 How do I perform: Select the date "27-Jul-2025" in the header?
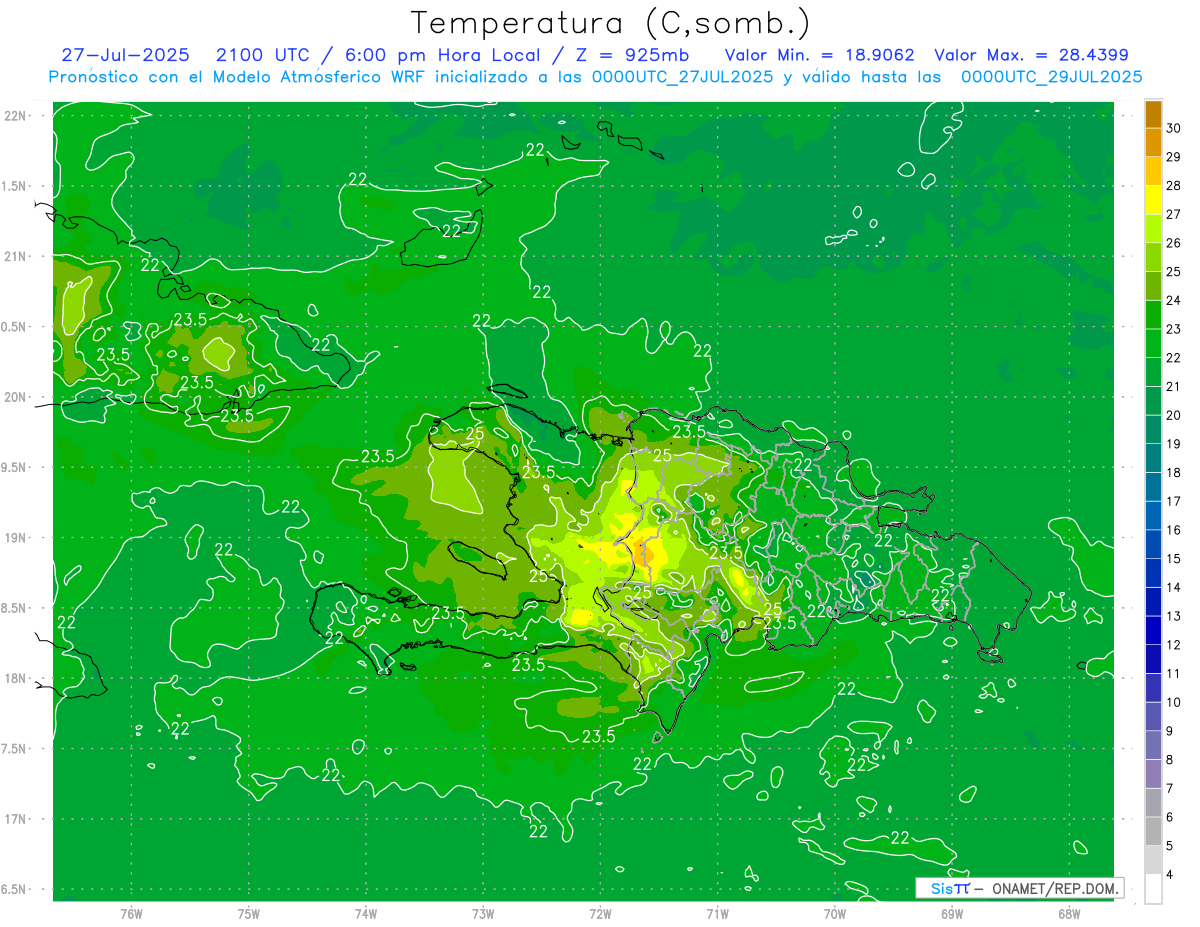click(x=125, y=55)
